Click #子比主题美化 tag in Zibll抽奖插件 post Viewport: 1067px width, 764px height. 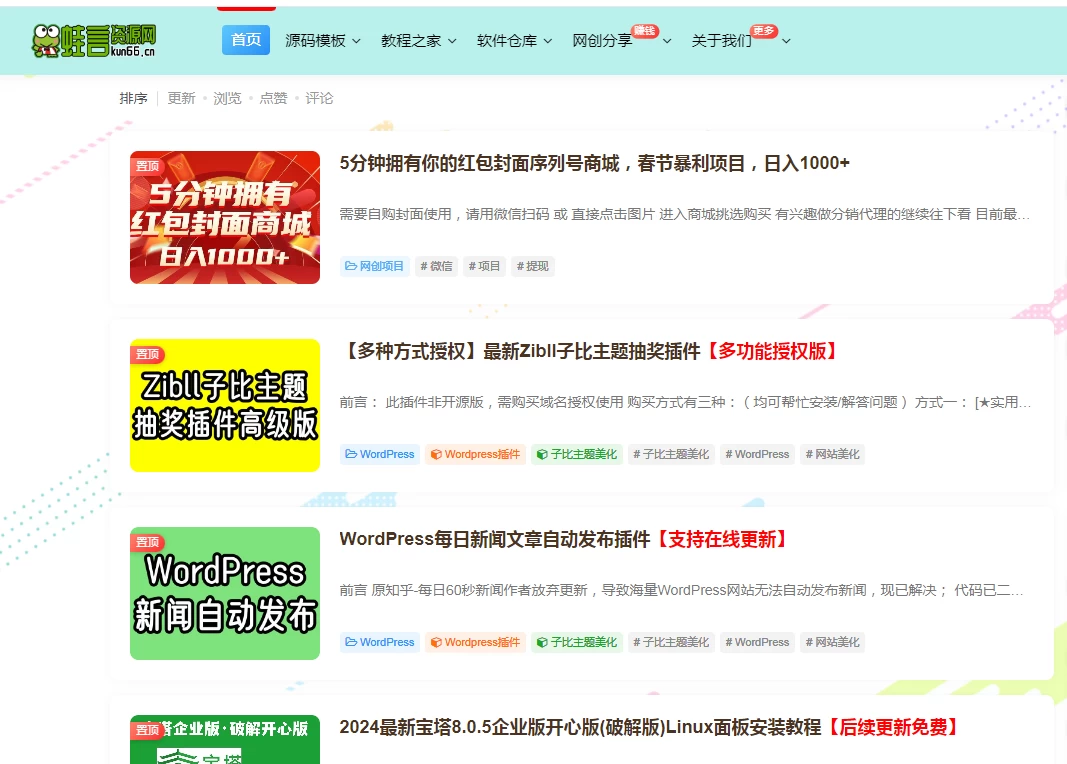[671, 454]
